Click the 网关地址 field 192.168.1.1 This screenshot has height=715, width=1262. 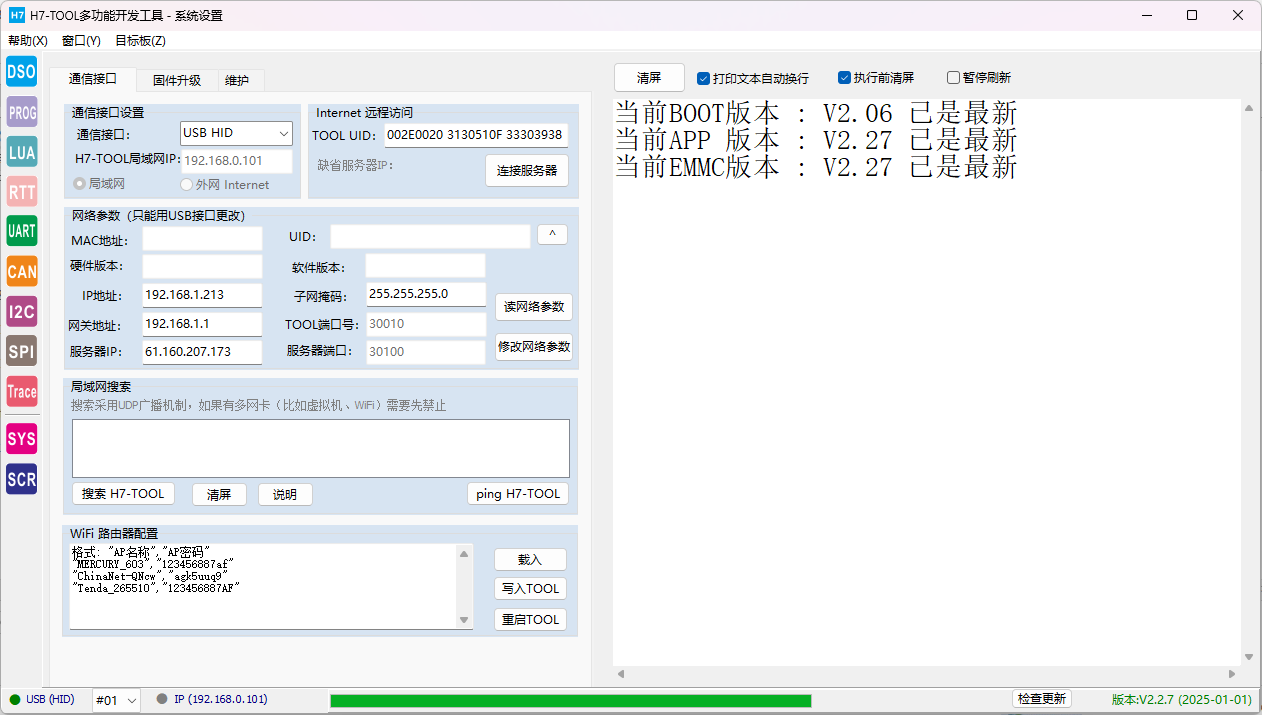[202, 324]
